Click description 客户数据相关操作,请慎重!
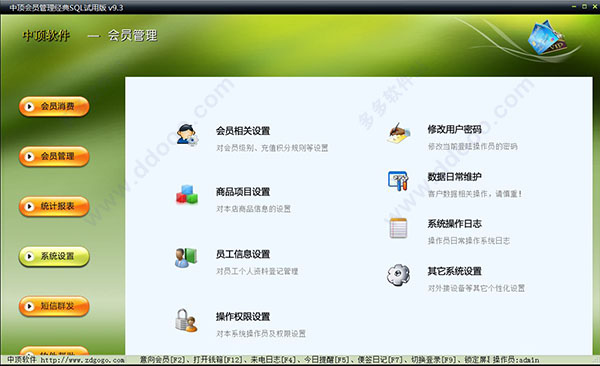 475,194
